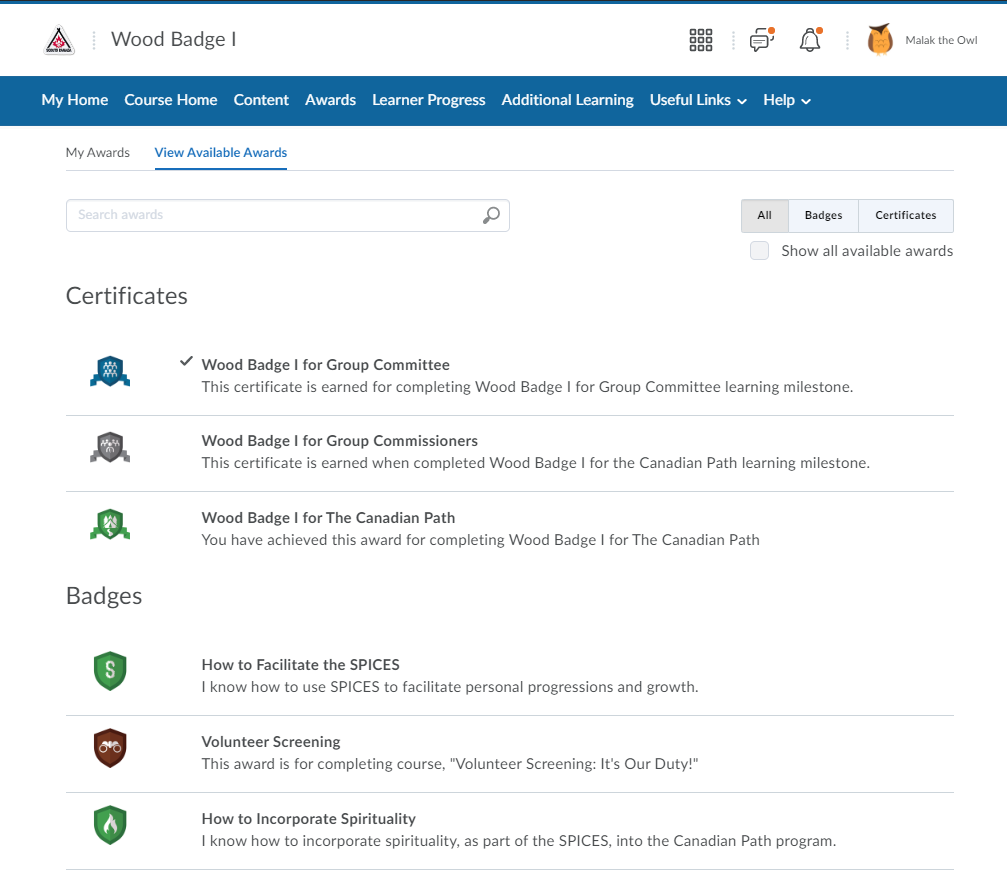The height and width of the screenshot is (876, 1007).
Task: Switch to the My Awards tab
Action: (98, 153)
